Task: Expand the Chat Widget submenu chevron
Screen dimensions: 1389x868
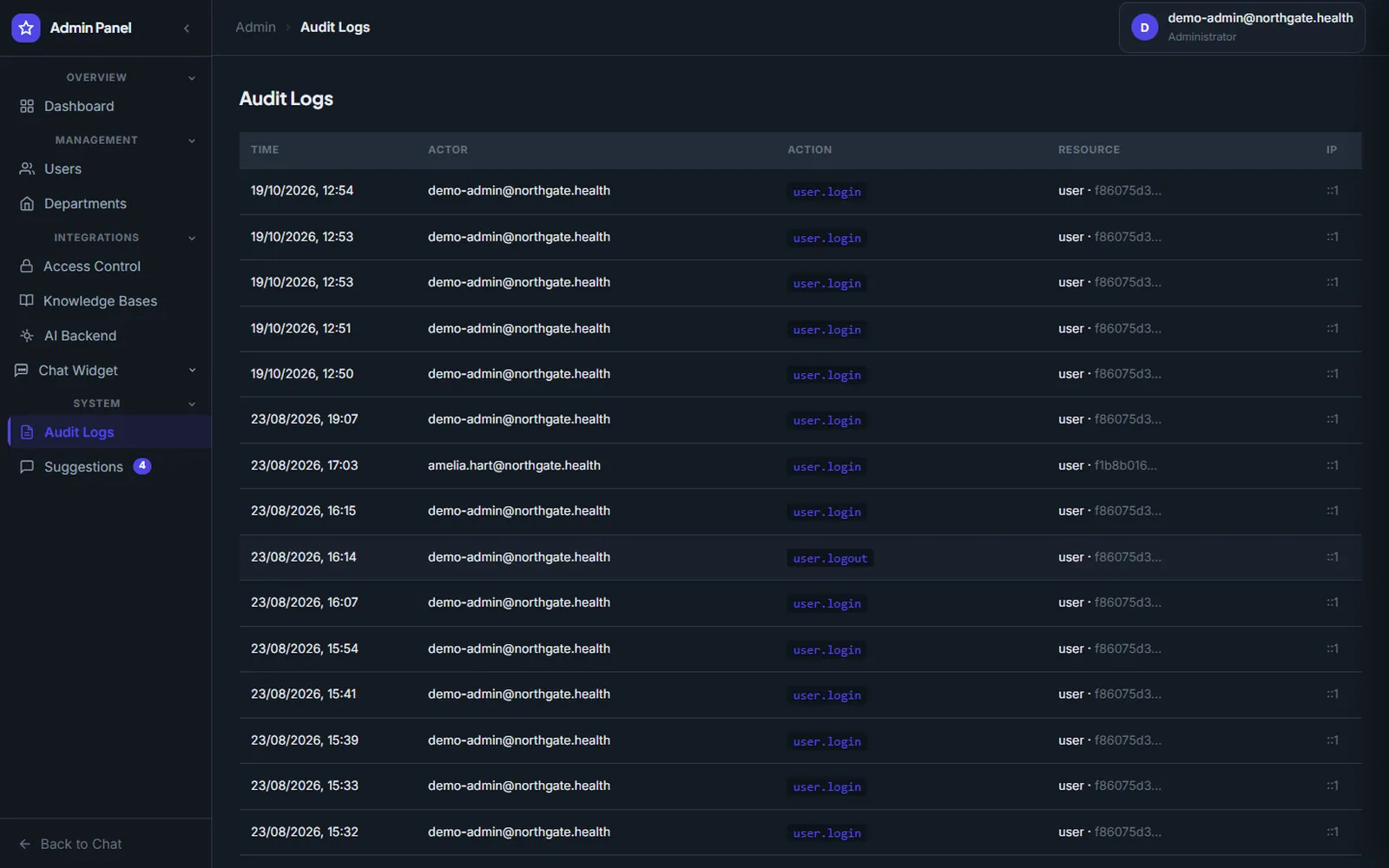Action: coord(192,370)
